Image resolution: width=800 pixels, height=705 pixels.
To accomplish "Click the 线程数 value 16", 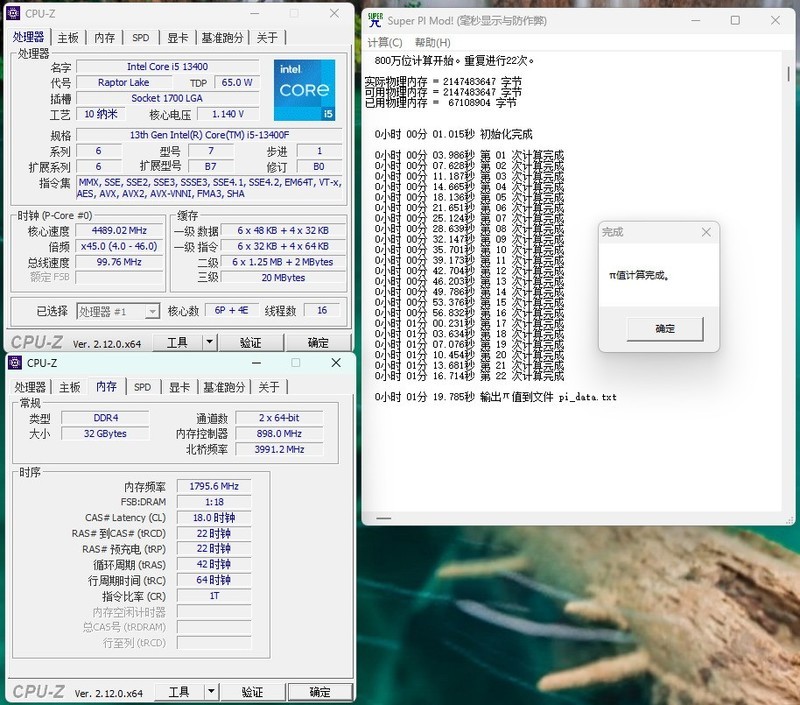I will click(x=322, y=311).
